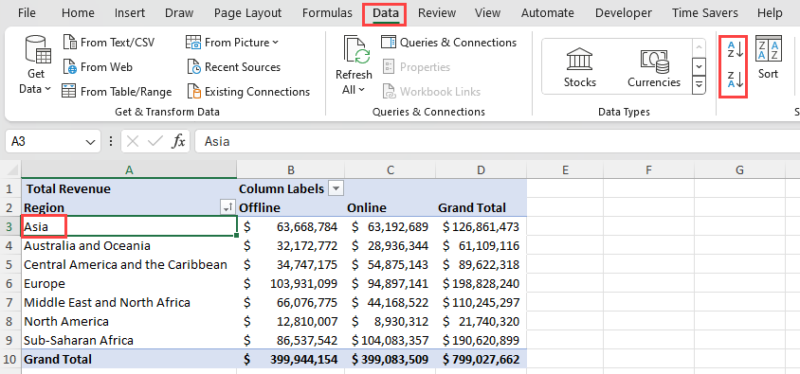Screen dimensions: 800x374
Task: Select the Data ribbon tab
Action: (385, 13)
